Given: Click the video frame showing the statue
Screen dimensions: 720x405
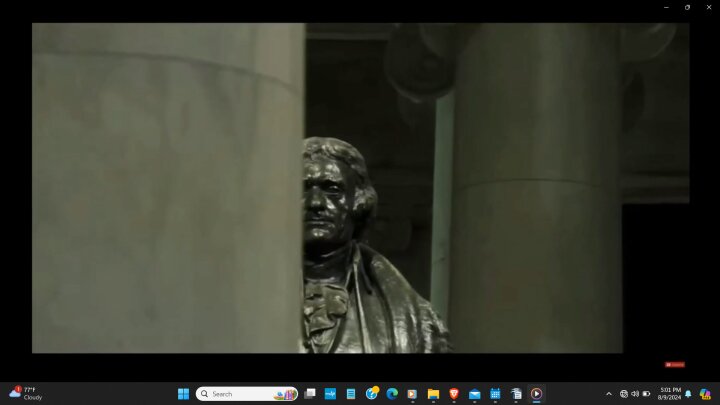Looking at the screenshot, I should [360, 188].
